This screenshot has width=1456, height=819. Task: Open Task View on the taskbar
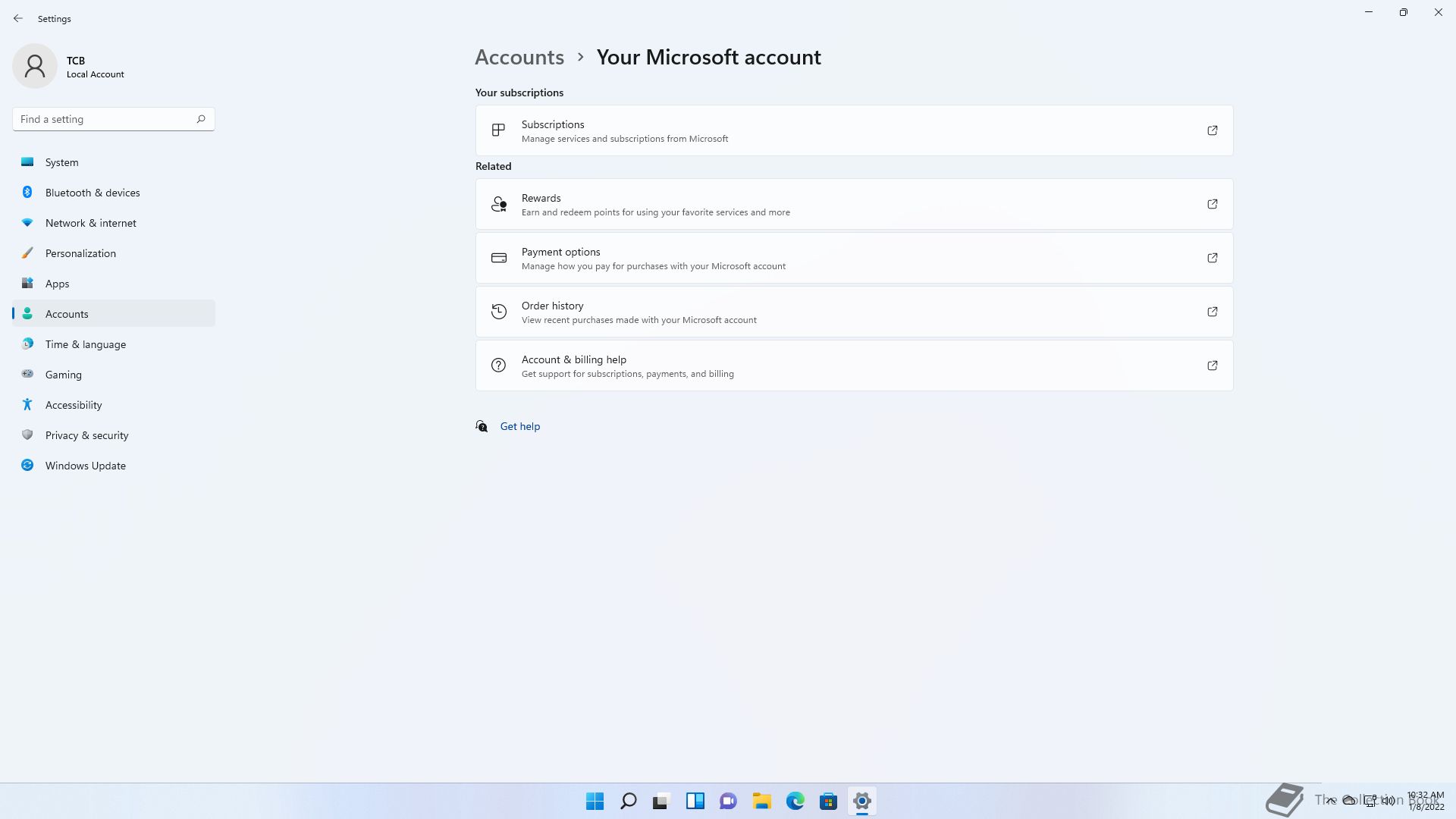click(x=662, y=801)
